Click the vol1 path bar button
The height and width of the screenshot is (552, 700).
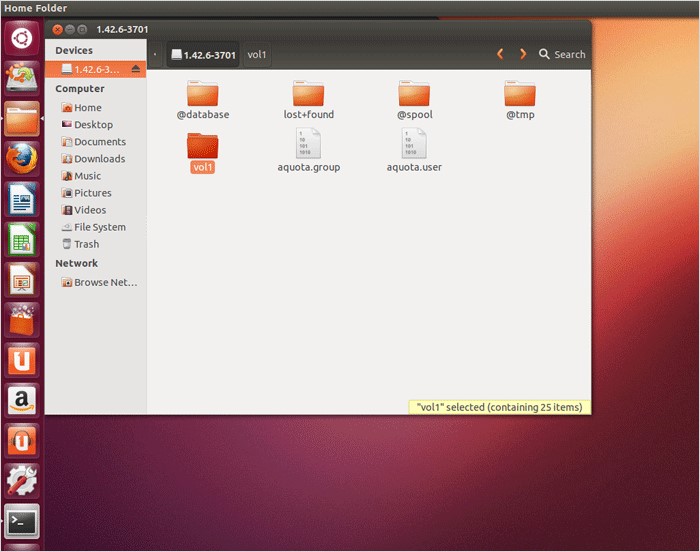coord(257,54)
